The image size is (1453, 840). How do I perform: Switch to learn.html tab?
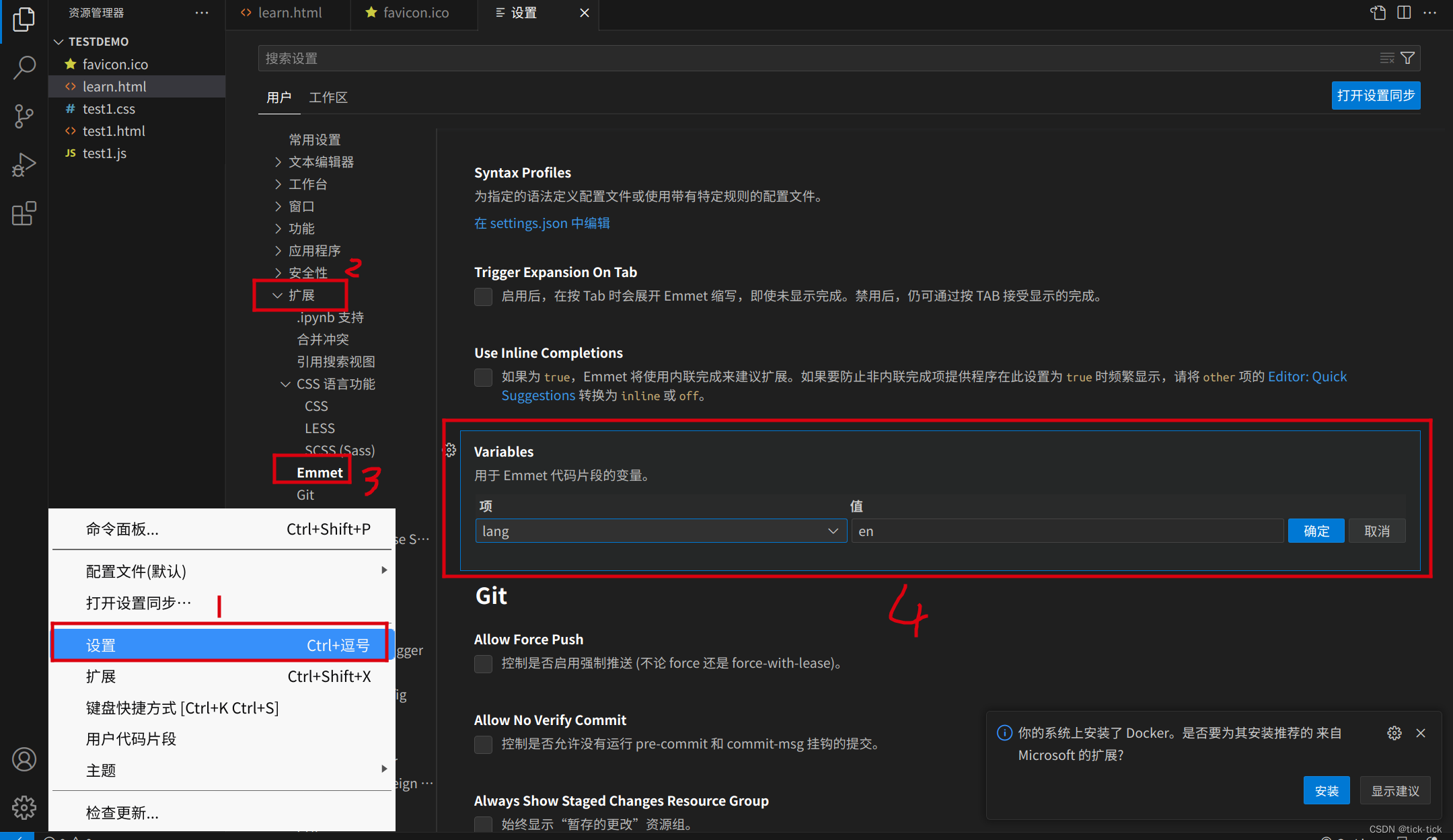pyautogui.click(x=289, y=13)
